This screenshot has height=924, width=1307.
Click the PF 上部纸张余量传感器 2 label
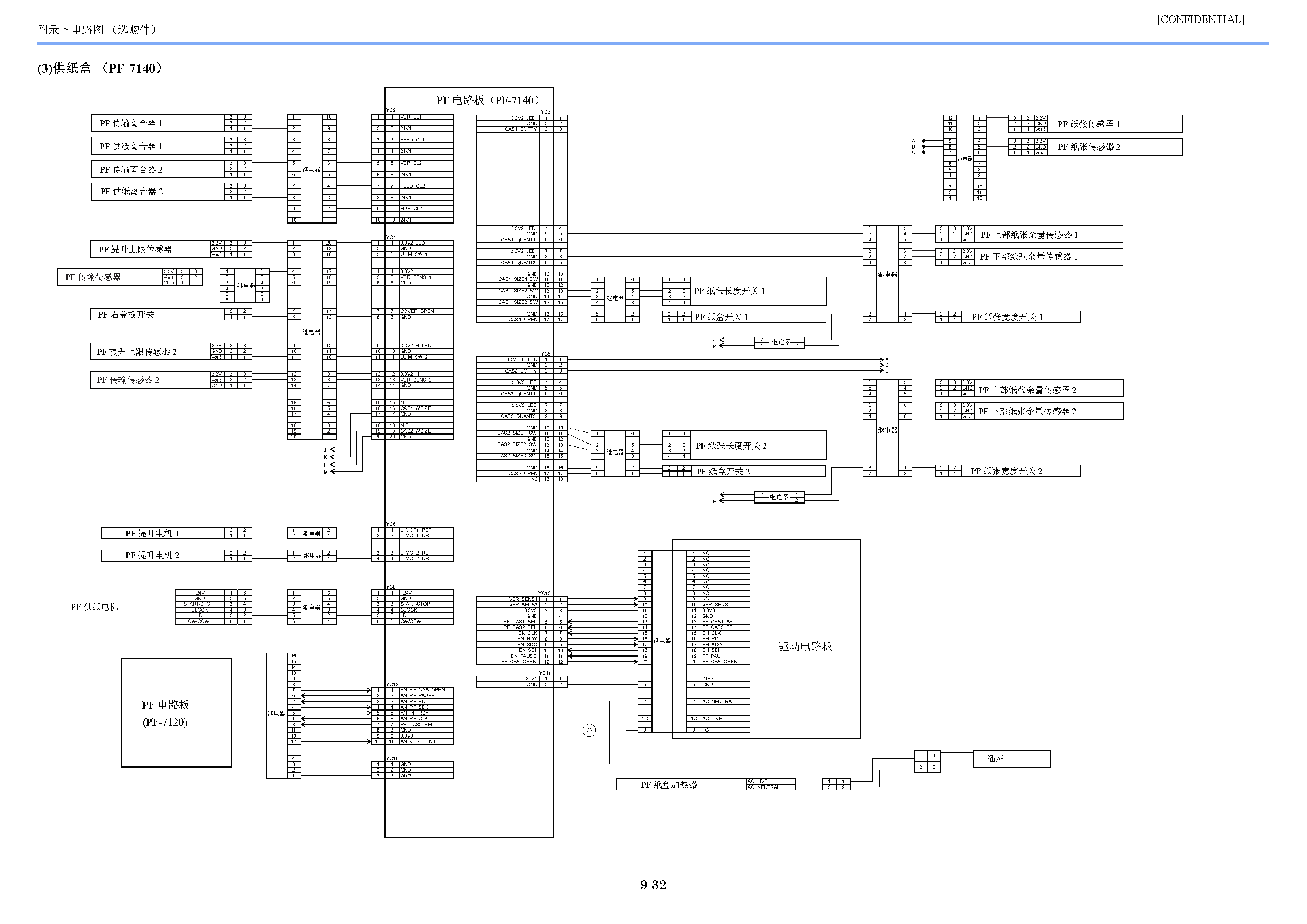point(1028,390)
